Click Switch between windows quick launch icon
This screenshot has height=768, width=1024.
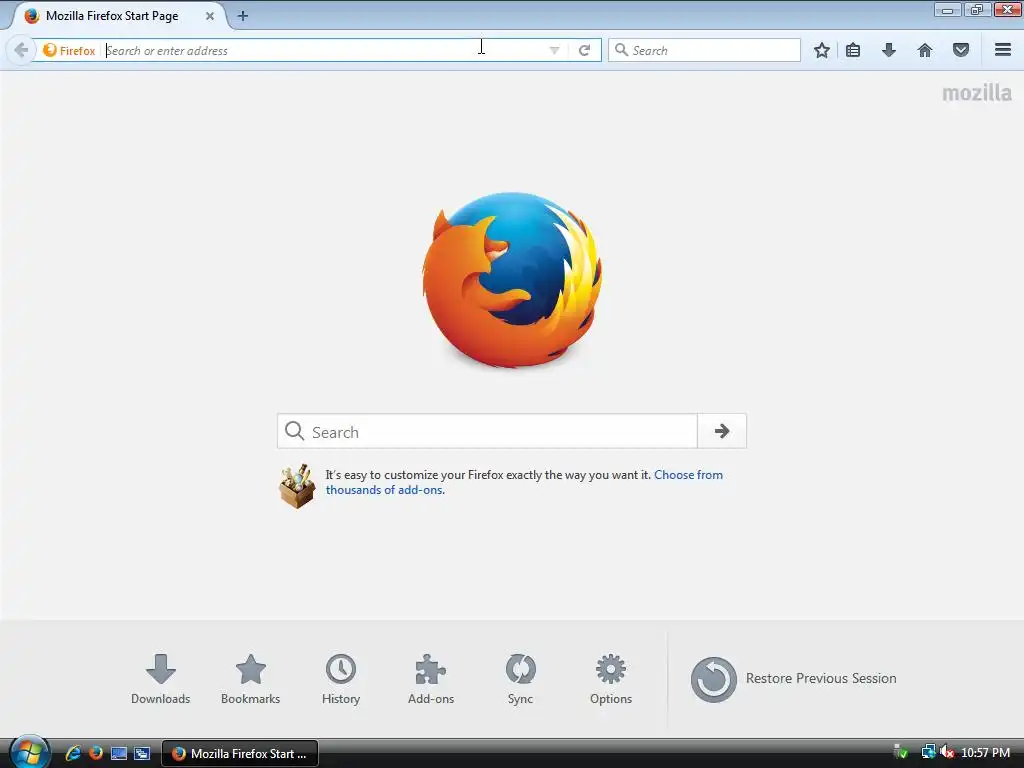coord(142,753)
